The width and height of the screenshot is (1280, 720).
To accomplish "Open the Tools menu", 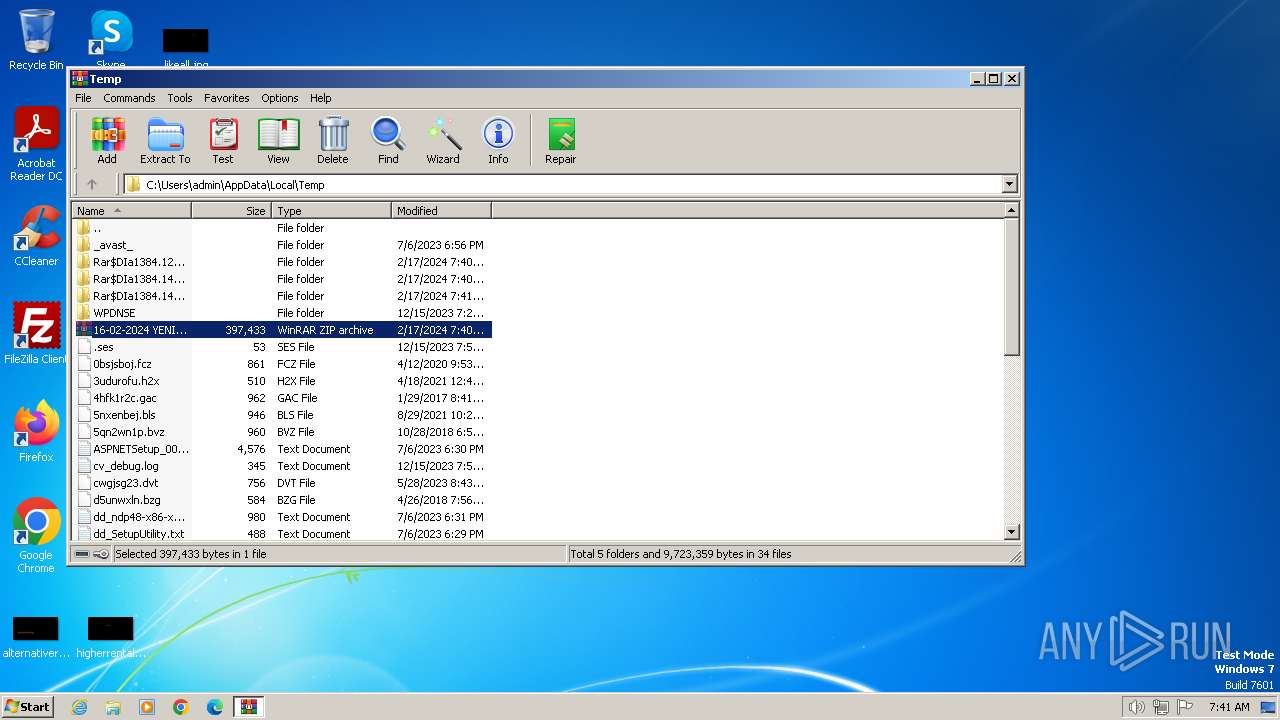I will click(180, 98).
